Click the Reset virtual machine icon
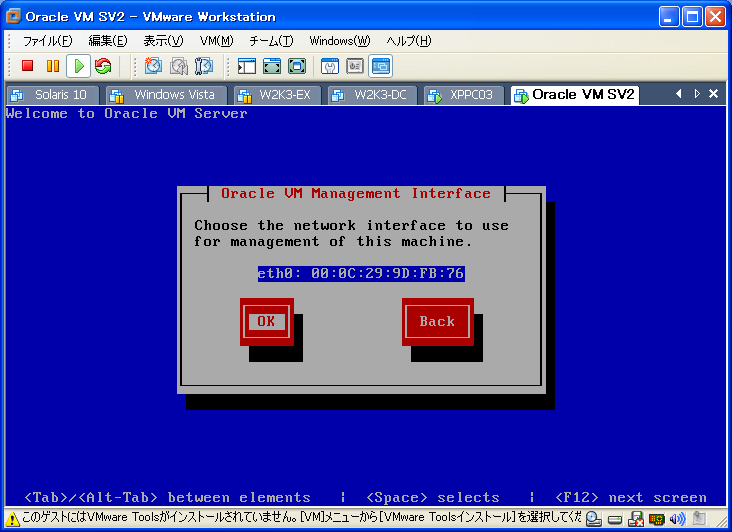The width and height of the screenshot is (732, 532). click(x=103, y=66)
